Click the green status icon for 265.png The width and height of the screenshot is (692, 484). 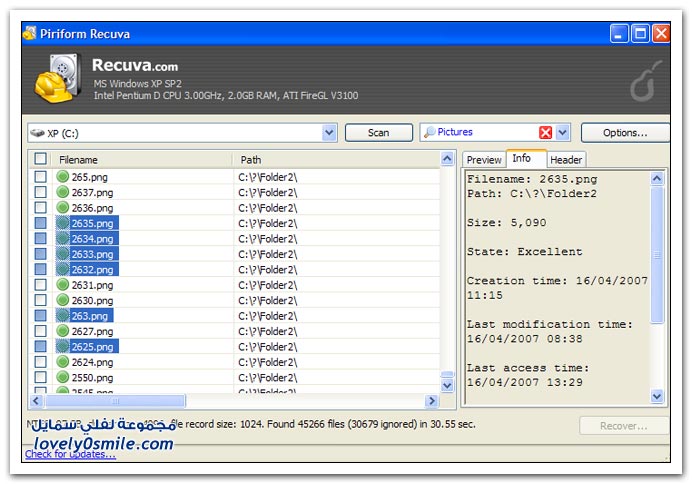[x=63, y=177]
